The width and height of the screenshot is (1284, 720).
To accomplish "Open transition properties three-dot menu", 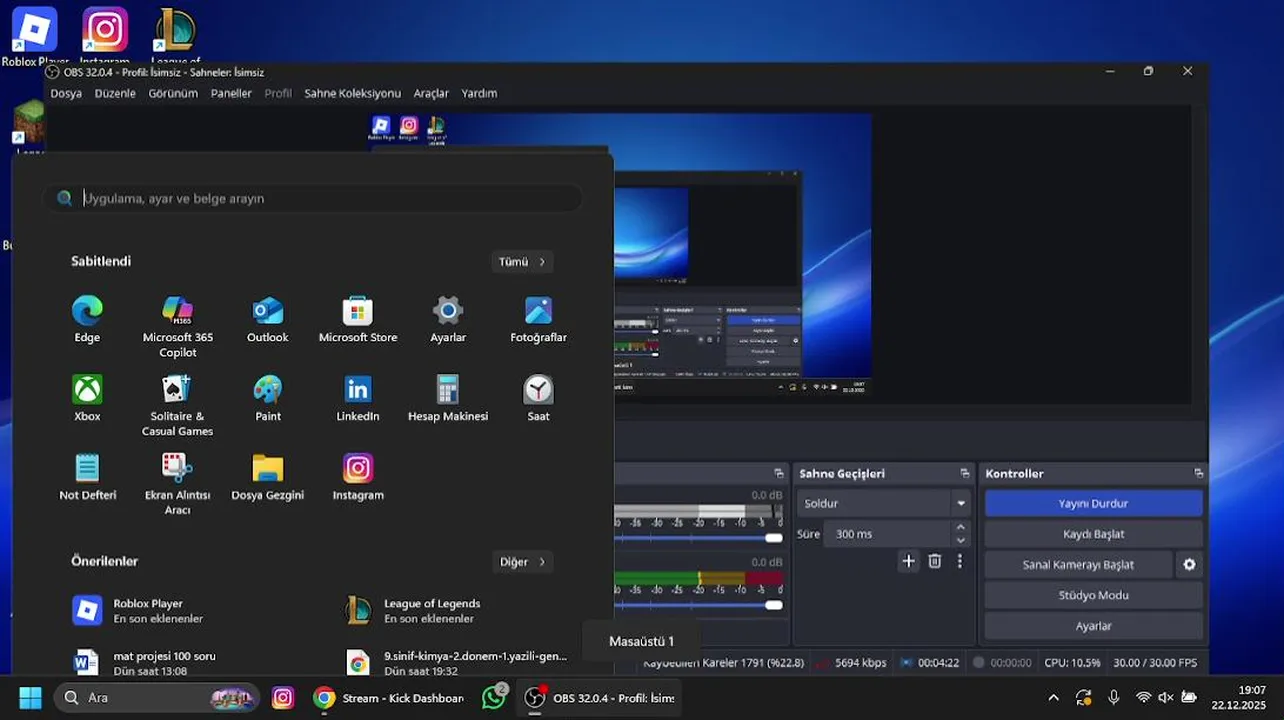I will pyautogui.click(x=959, y=561).
